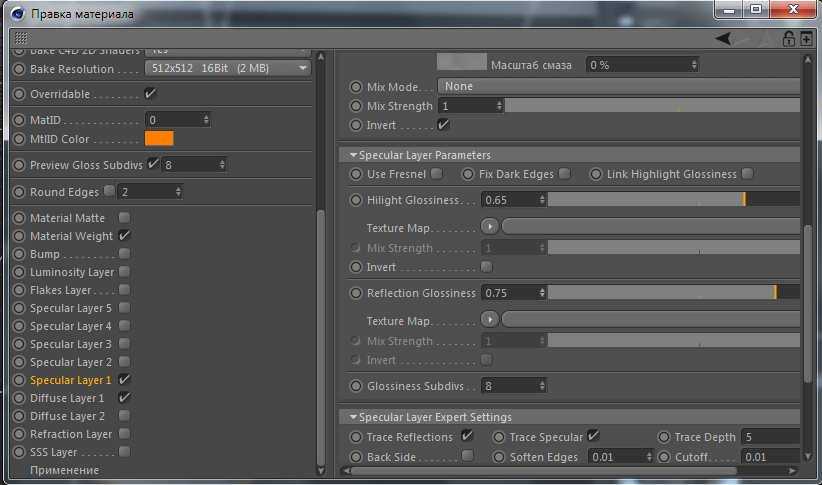Collapse the Specular Layer Parameters section

pos(353,155)
